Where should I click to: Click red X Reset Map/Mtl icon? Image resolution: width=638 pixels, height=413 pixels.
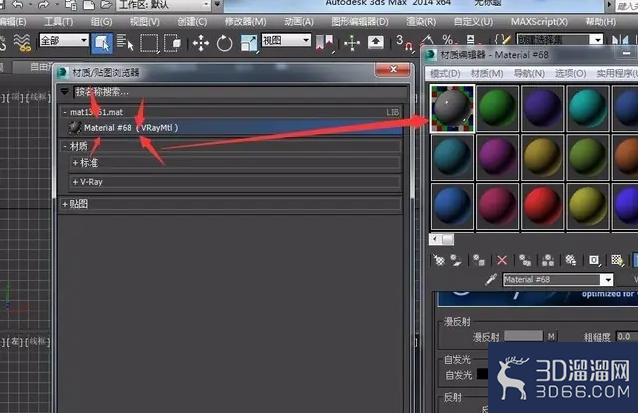pyautogui.click(x=502, y=260)
